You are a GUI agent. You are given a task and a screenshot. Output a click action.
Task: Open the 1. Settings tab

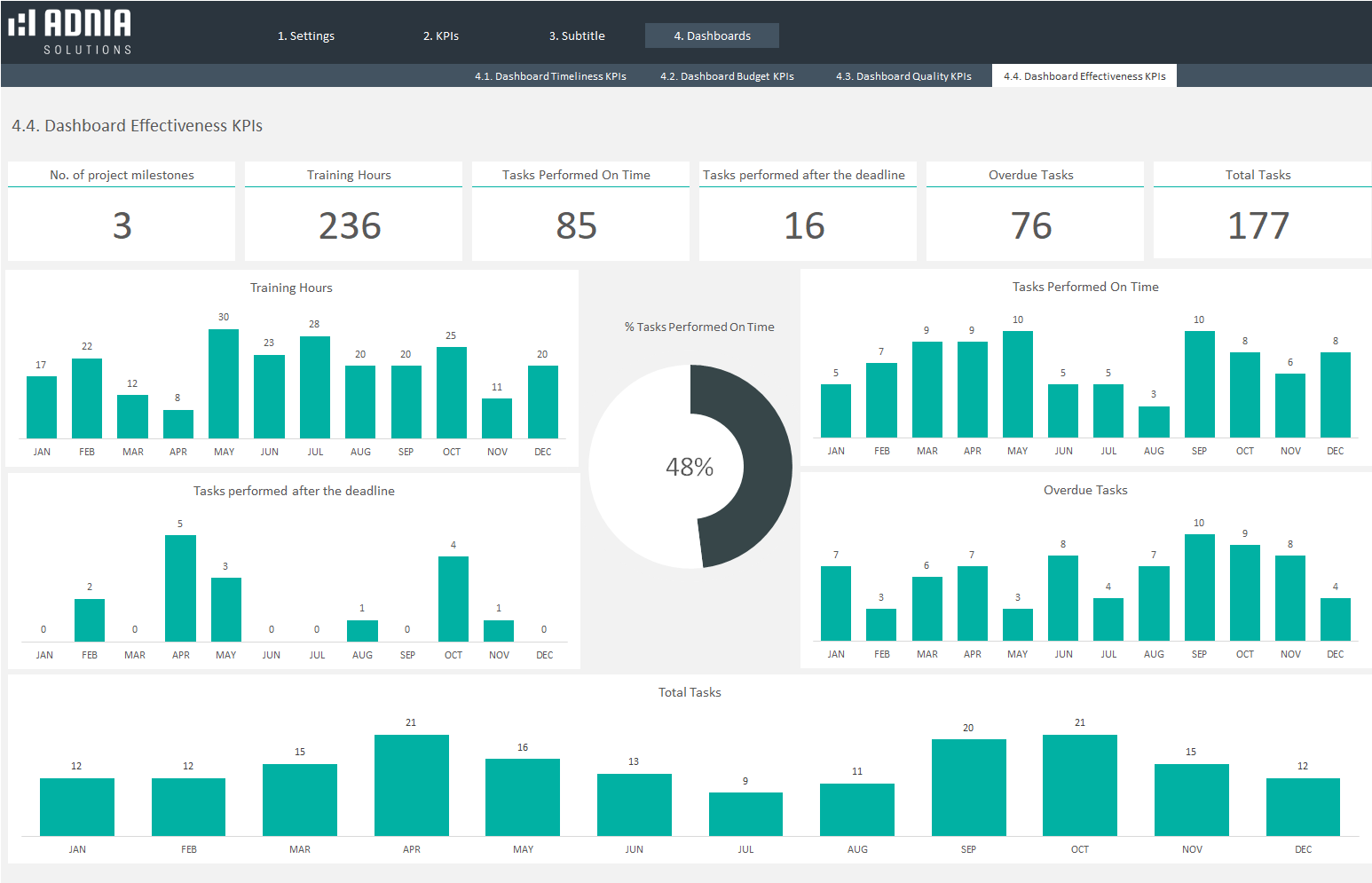click(x=306, y=36)
